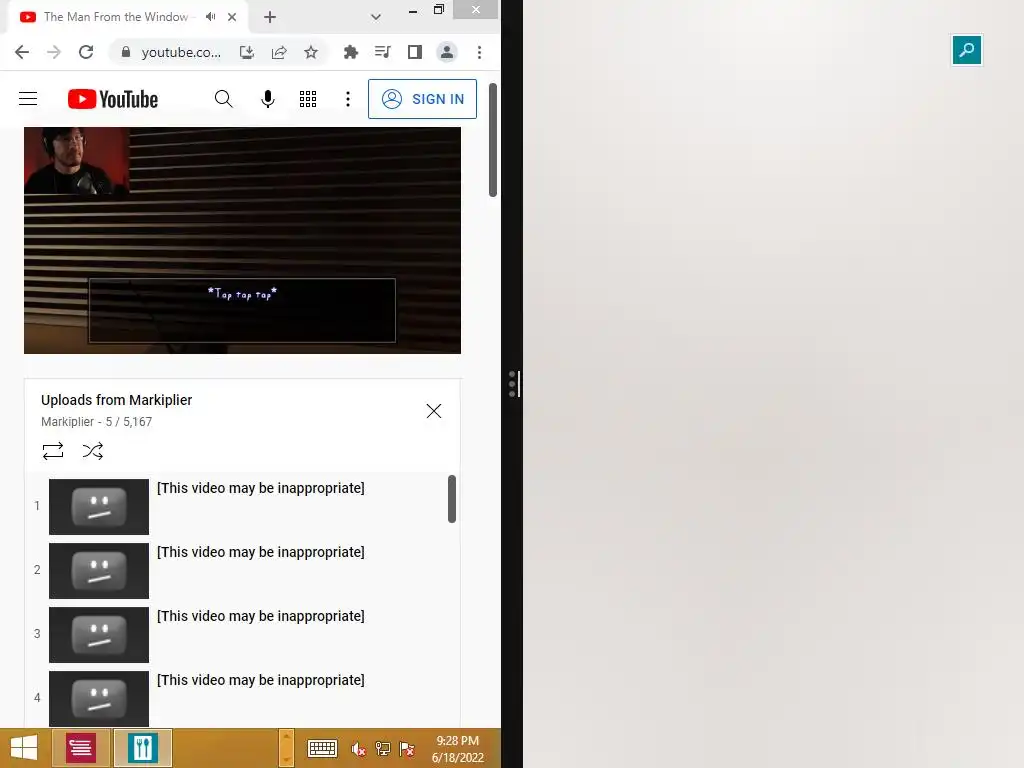The image size is (1024, 768).
Task: Click split-view divider handle
Action: click(513, 384)
